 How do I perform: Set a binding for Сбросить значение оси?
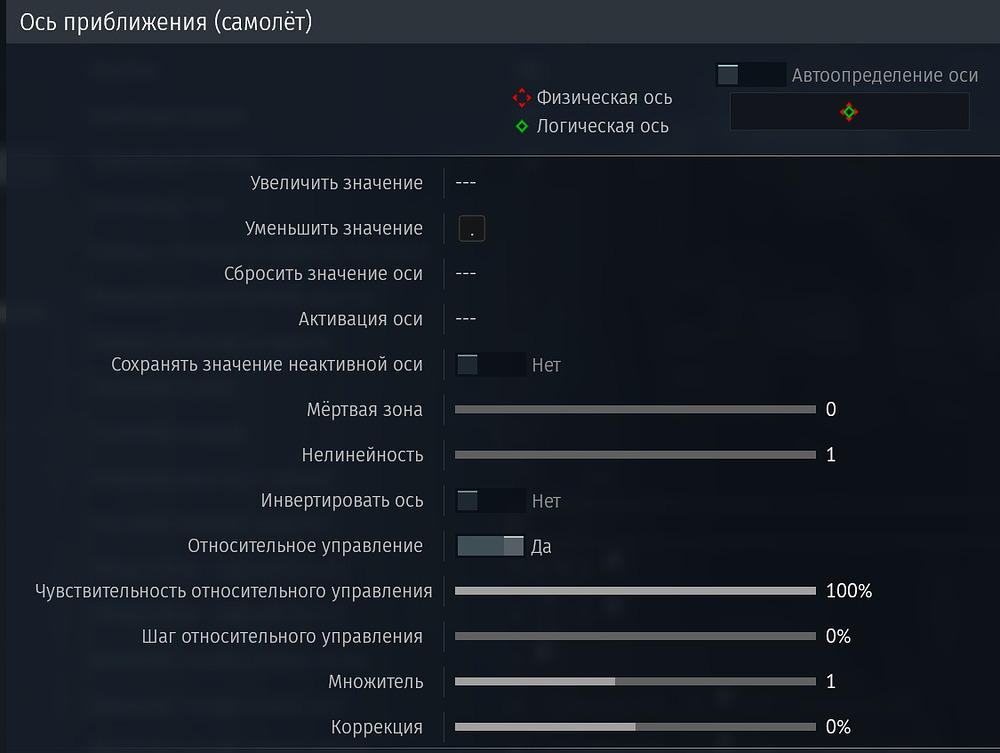466,274
